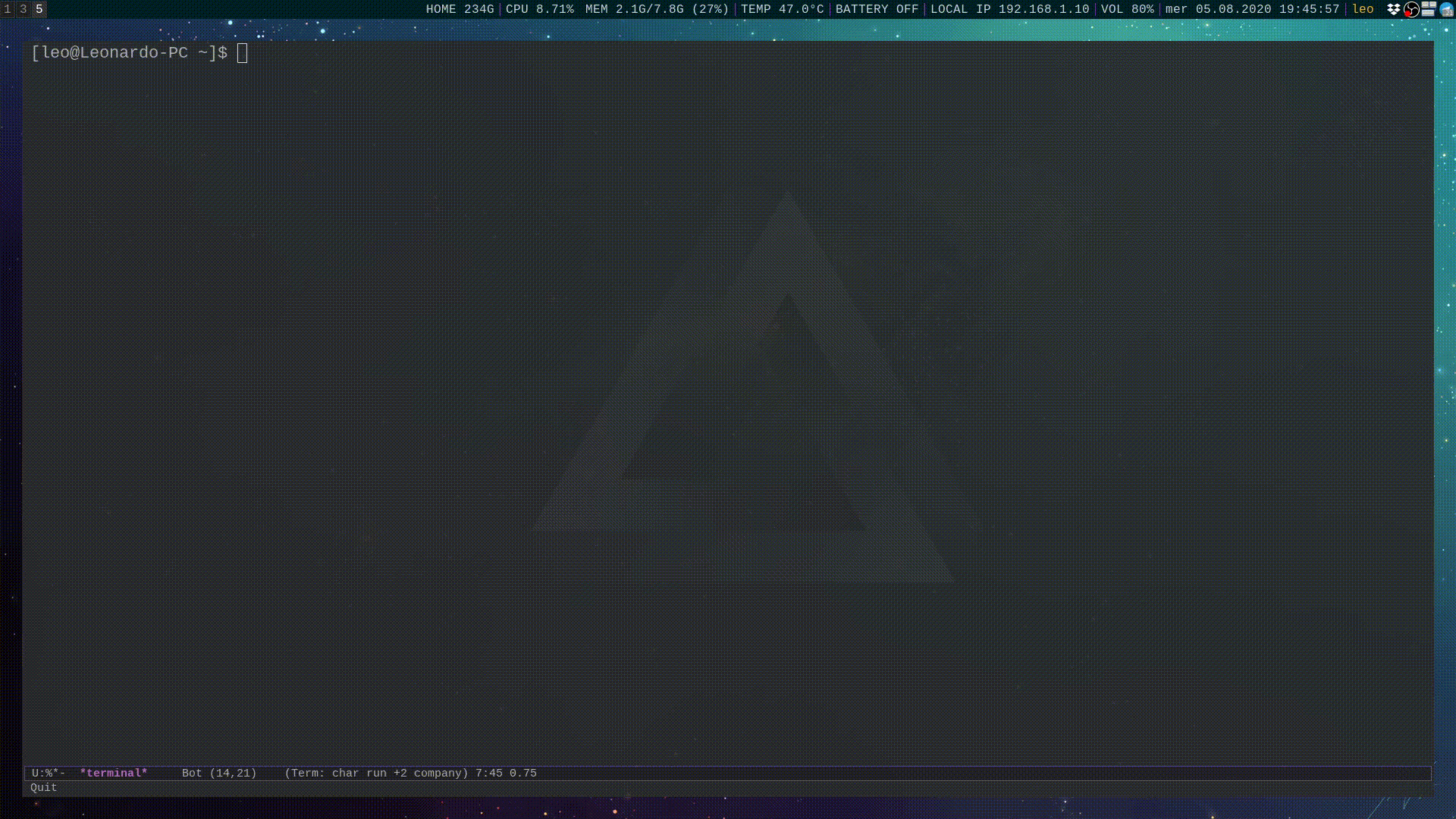
Task: Click the OBS Studio recording tray icon
Action: click(x=1411, y=9)
